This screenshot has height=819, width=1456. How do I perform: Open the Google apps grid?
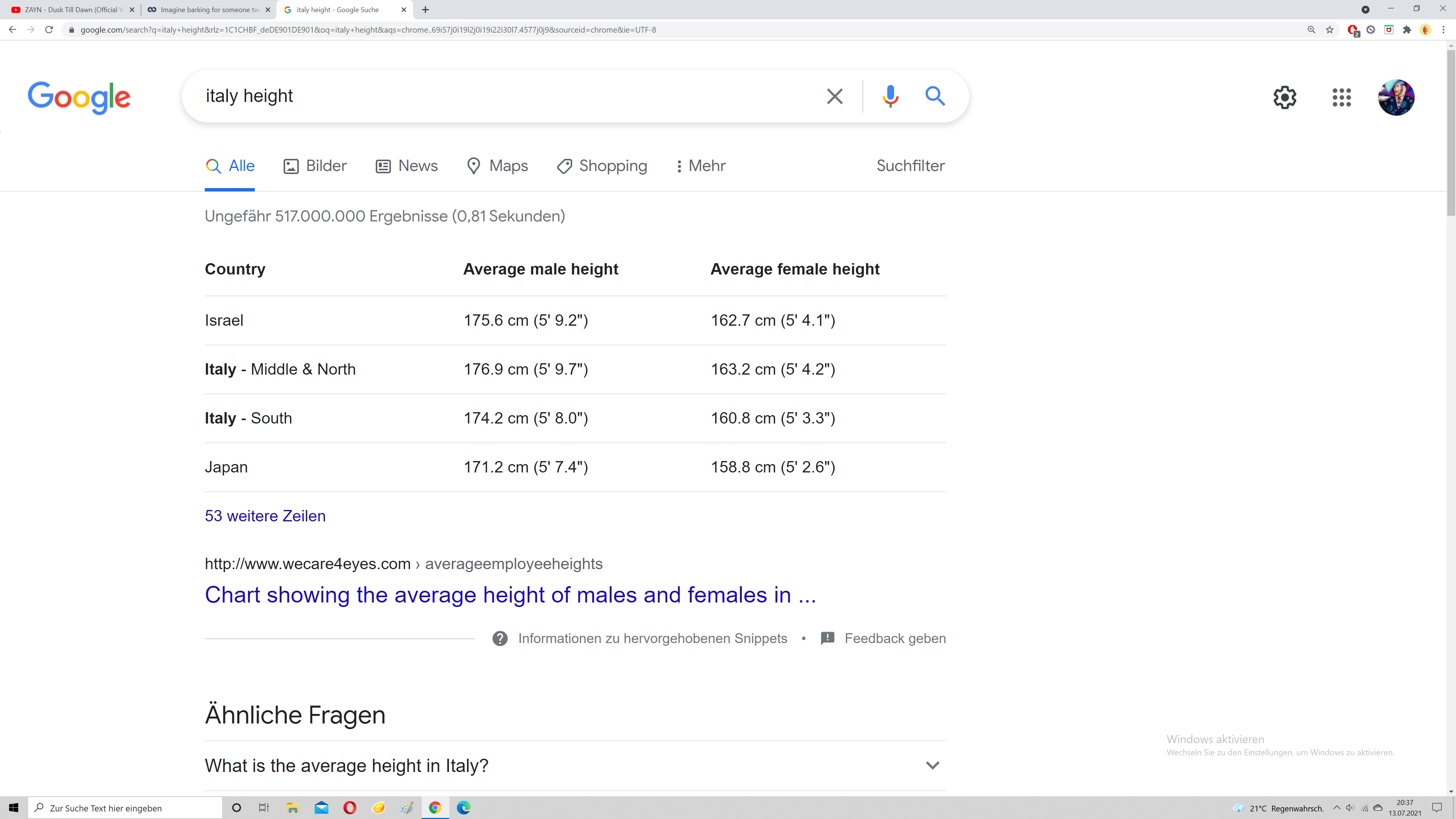[1341, 97]
